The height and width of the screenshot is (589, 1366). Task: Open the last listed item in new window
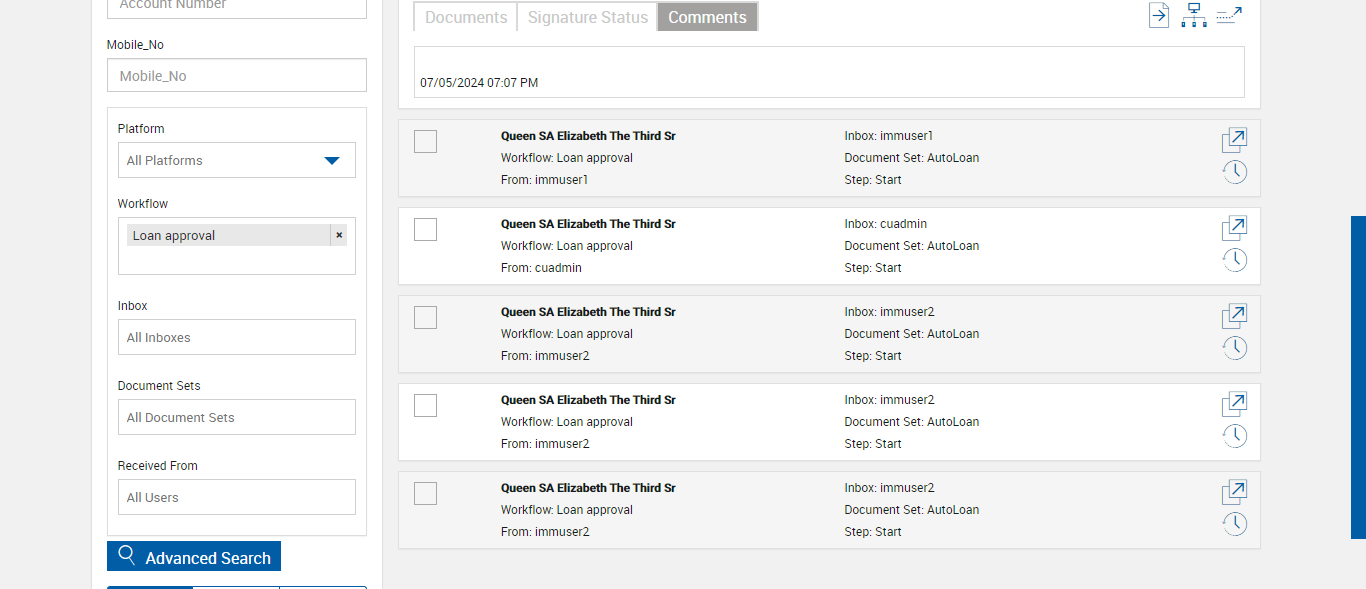tap(1234, 492)
